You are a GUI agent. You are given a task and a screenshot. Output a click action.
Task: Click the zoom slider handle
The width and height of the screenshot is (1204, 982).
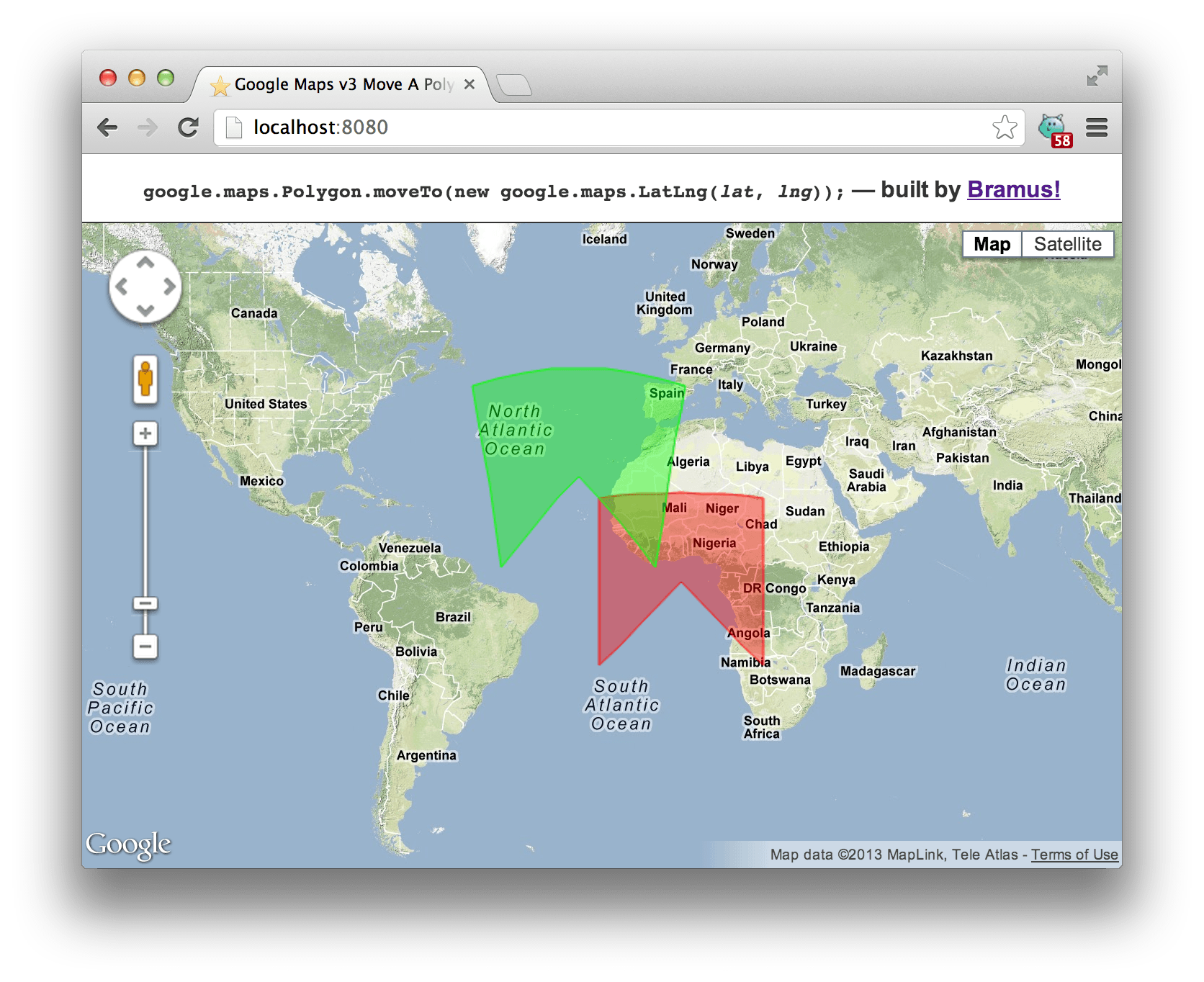(x=145, y=603)
